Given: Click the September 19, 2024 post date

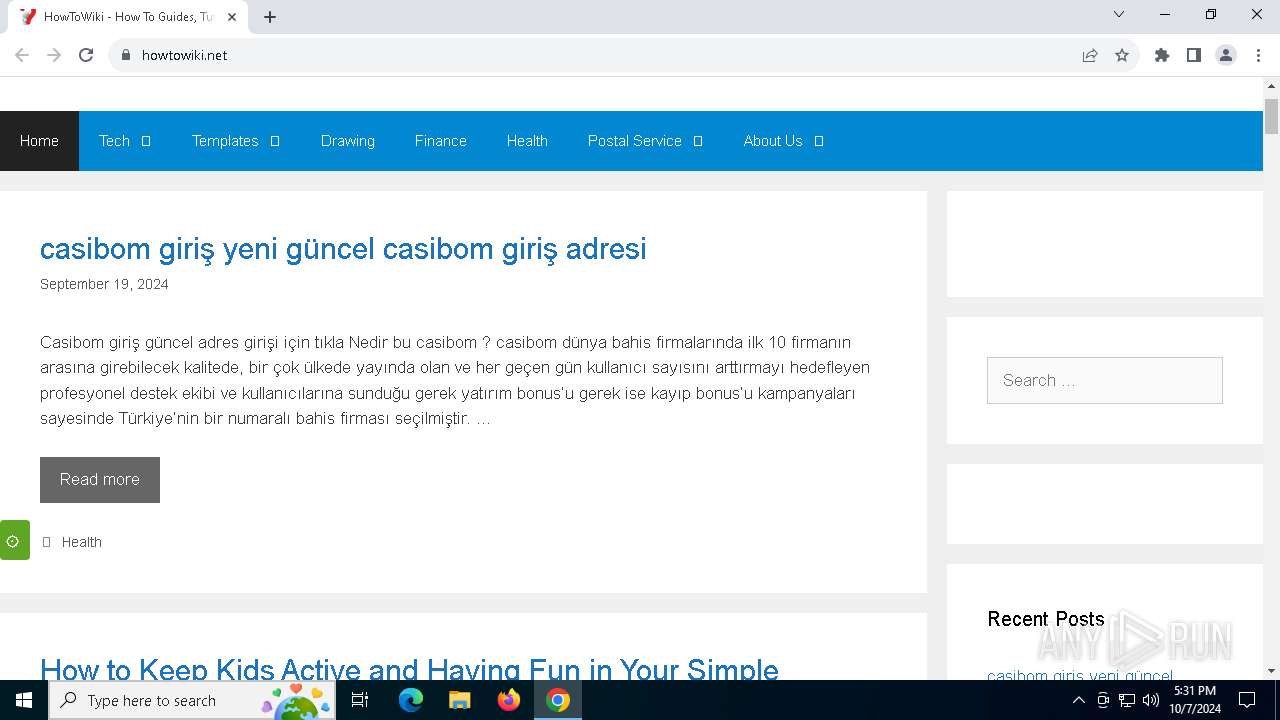Looking at the screenshot, I should [104, 284].
